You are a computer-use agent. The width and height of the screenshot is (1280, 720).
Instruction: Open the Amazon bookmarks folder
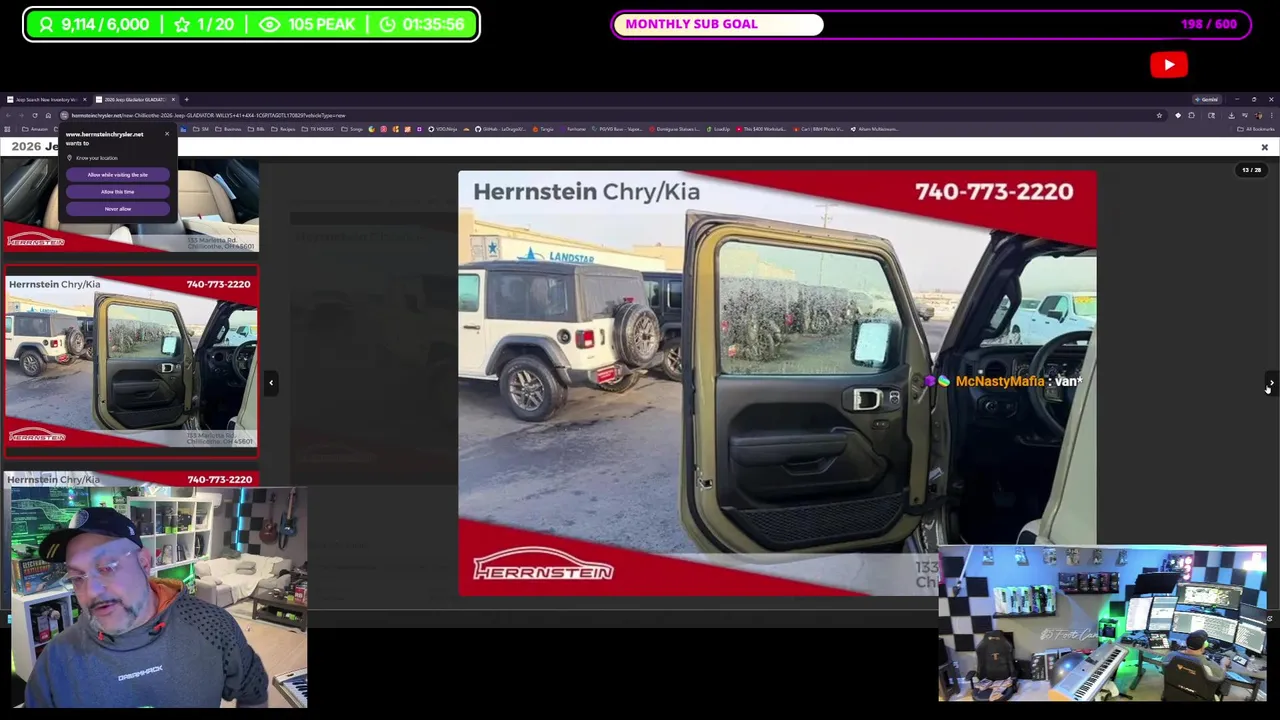coord(35,129)
